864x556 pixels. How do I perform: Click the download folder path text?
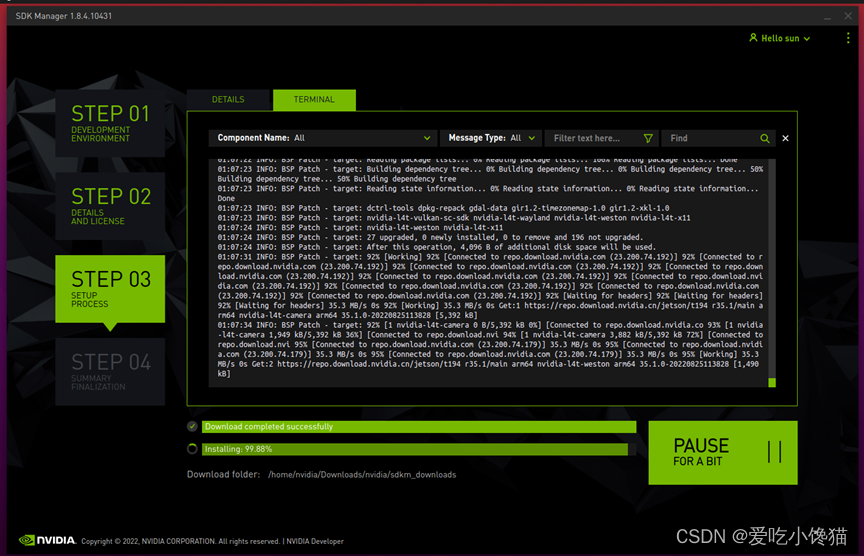[362, 474]
